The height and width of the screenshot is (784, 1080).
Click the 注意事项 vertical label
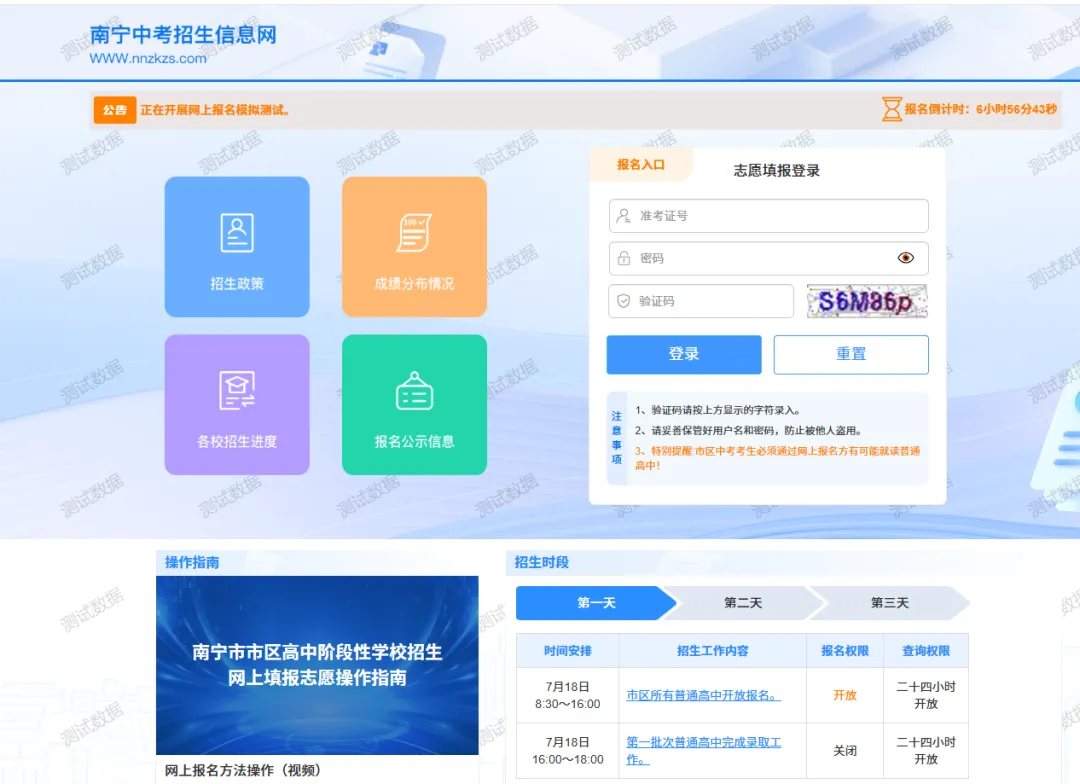pos(616,437)
